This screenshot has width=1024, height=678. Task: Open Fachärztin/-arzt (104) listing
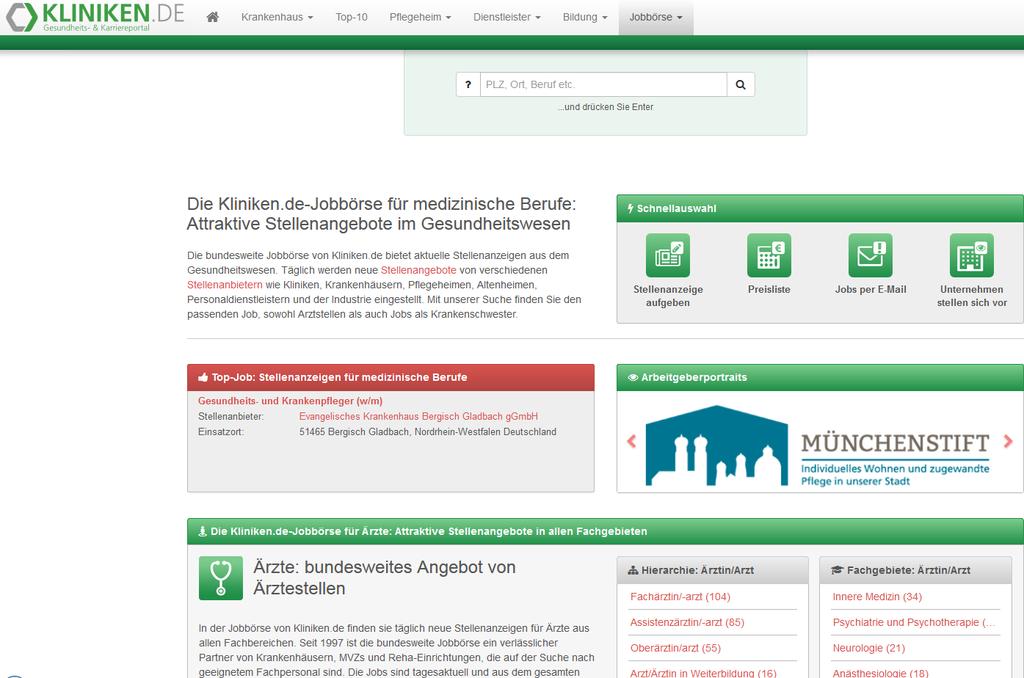click(x=680, y=596)
